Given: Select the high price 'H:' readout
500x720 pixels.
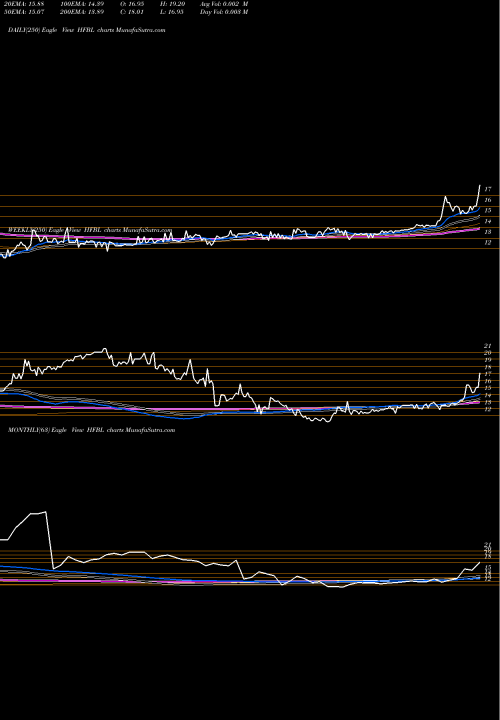Looking at the screenshot, I should pyautogui.click(x=173, y=4).
